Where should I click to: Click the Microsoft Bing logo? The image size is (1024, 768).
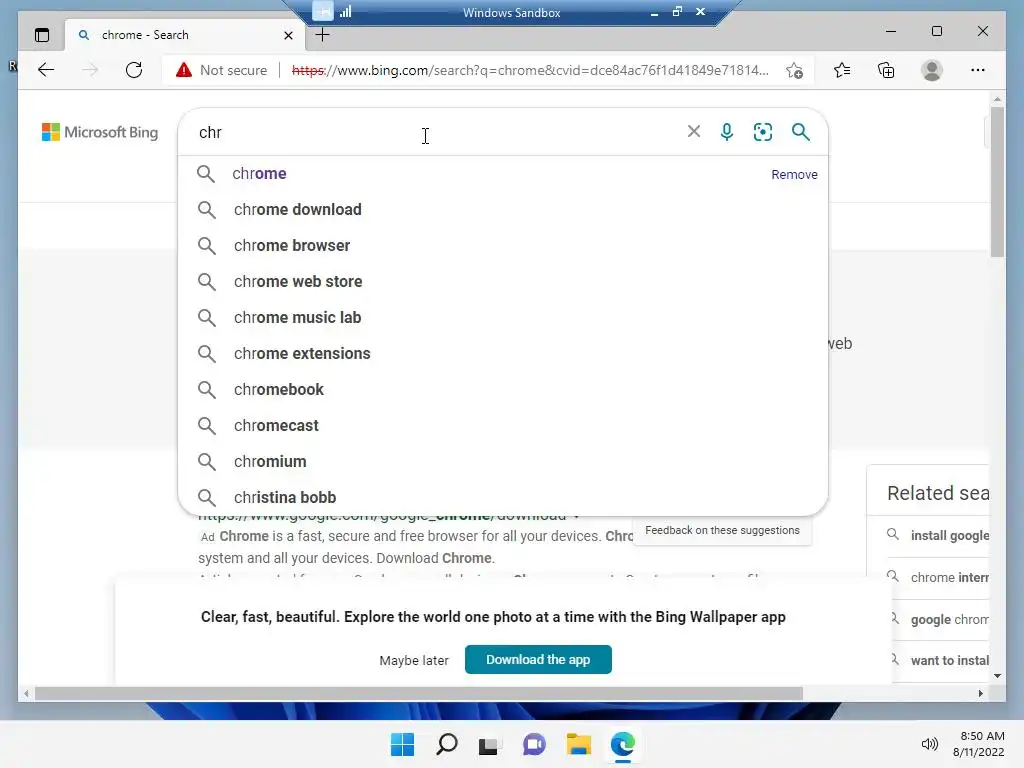click(x=100, y=132)
